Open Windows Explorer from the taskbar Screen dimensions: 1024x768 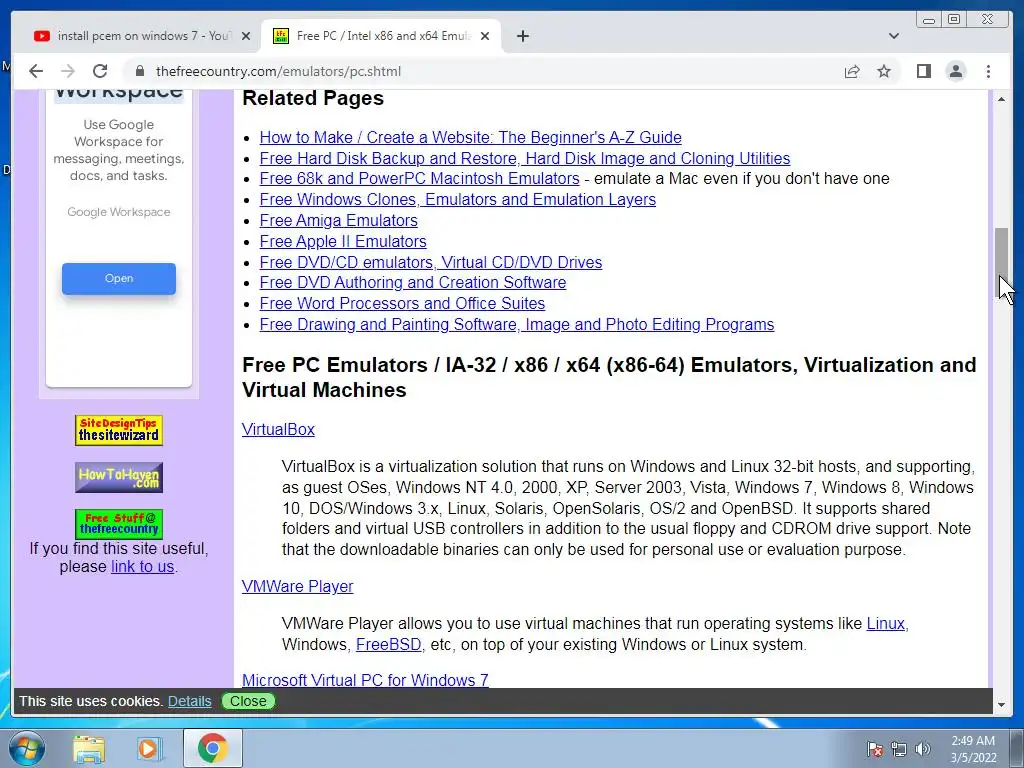(x=89, y=748)
